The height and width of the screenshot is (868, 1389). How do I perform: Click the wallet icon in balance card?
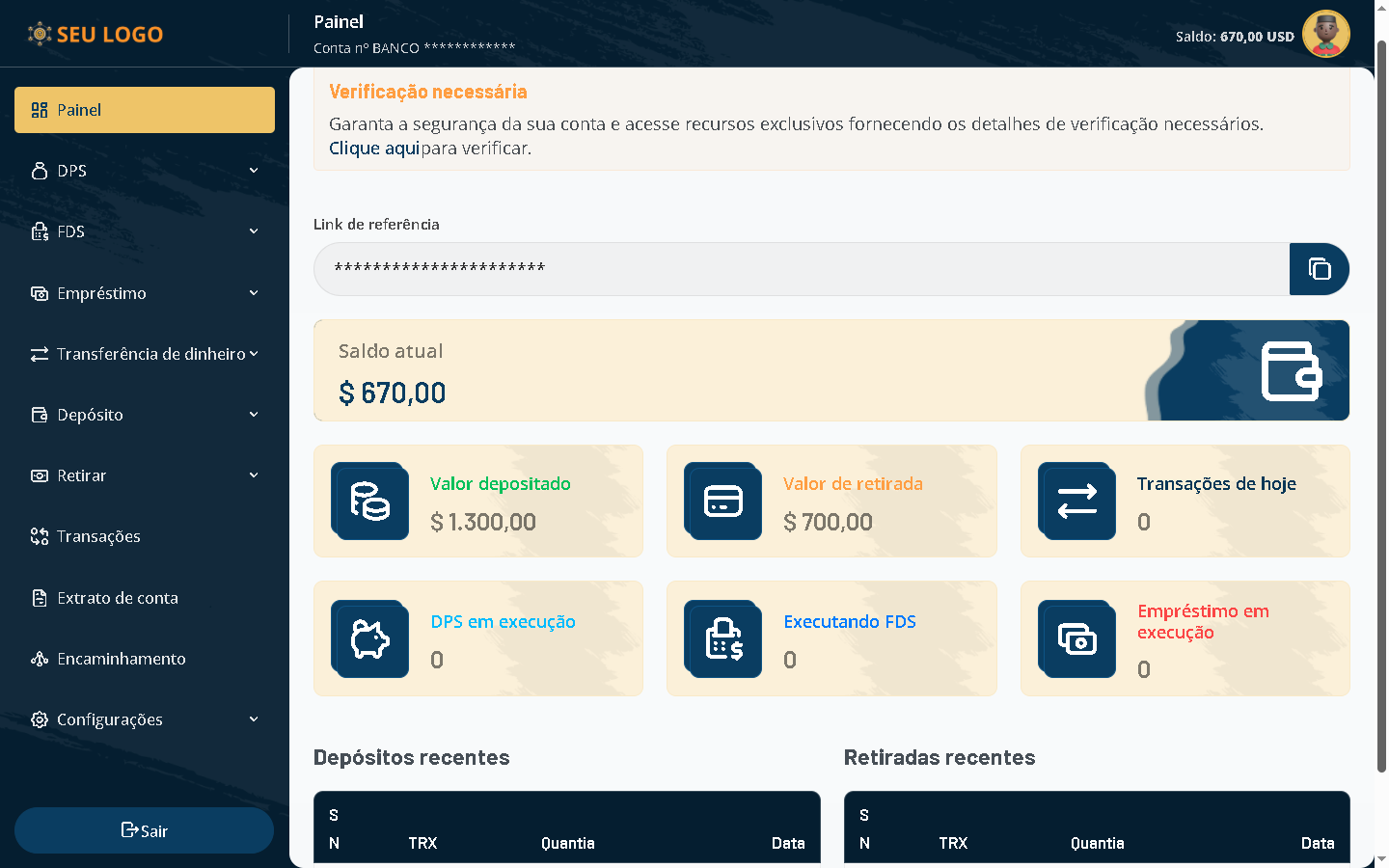(x=1291, y=371)
